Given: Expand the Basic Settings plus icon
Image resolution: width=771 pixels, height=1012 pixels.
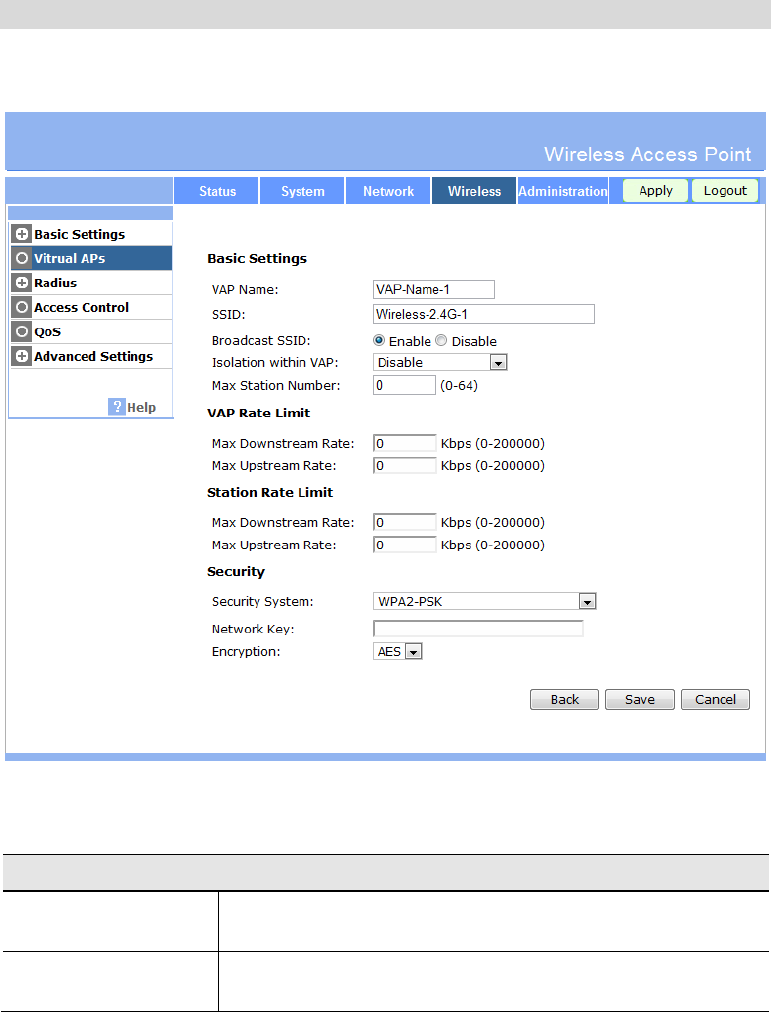Looking at the screenshot, I should [x=22, y=234].
